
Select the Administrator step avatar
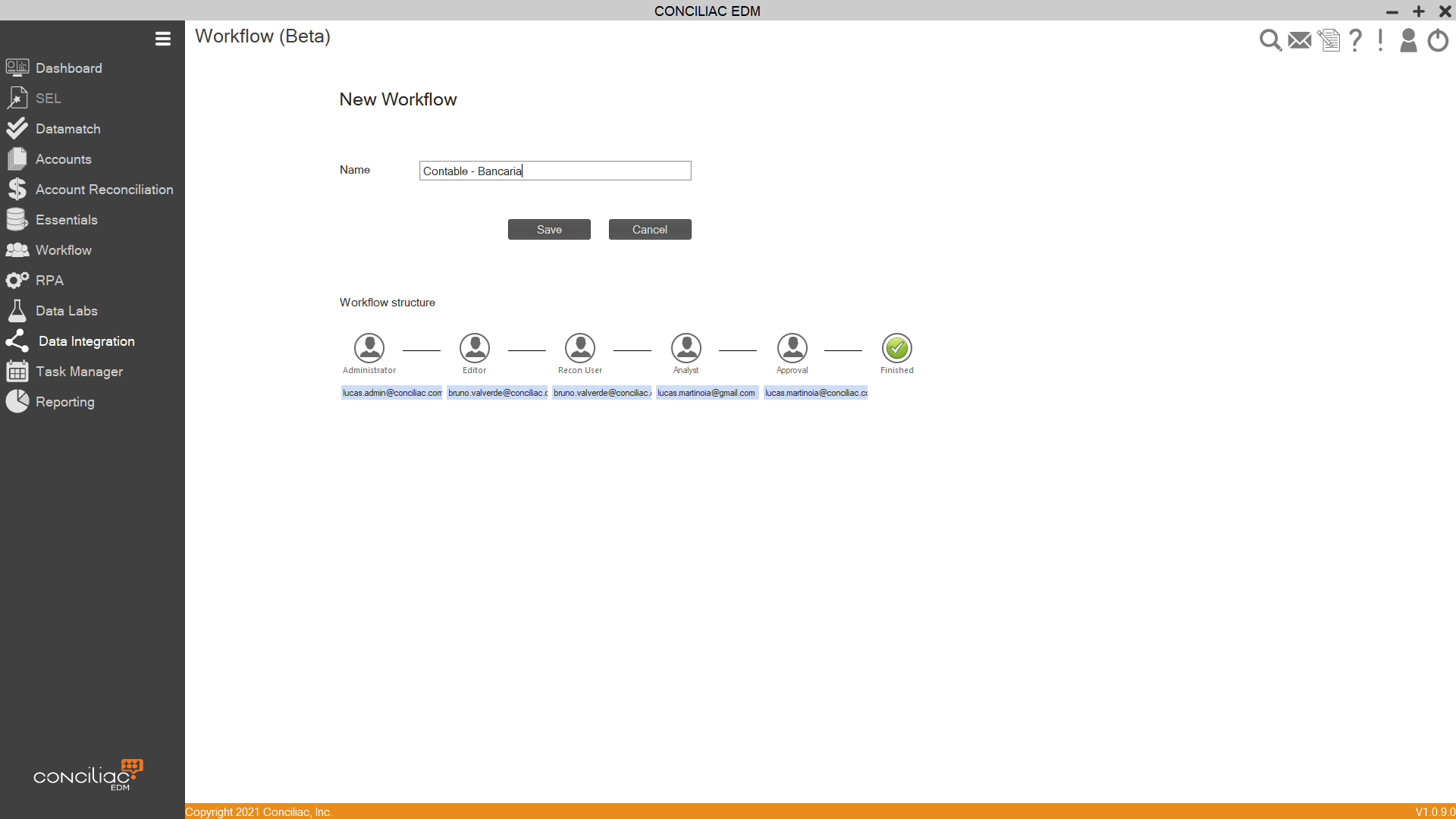[369, 348]
